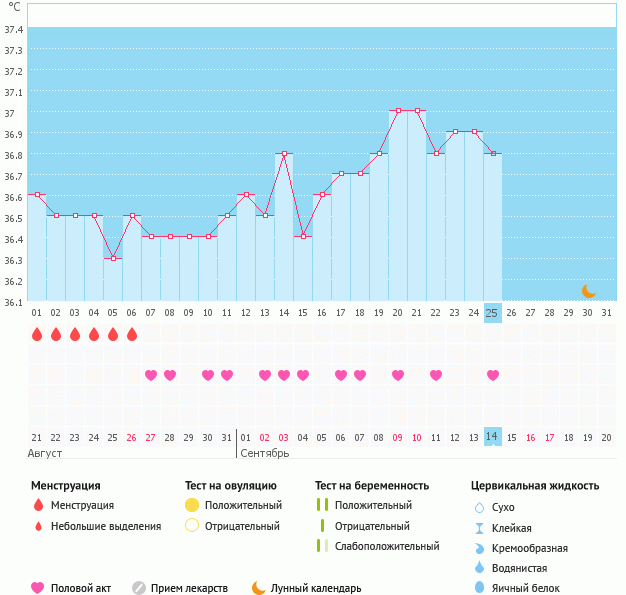Click the yellow positive ovulation test icon
The image size is (626, 595).
pos(192,505)
